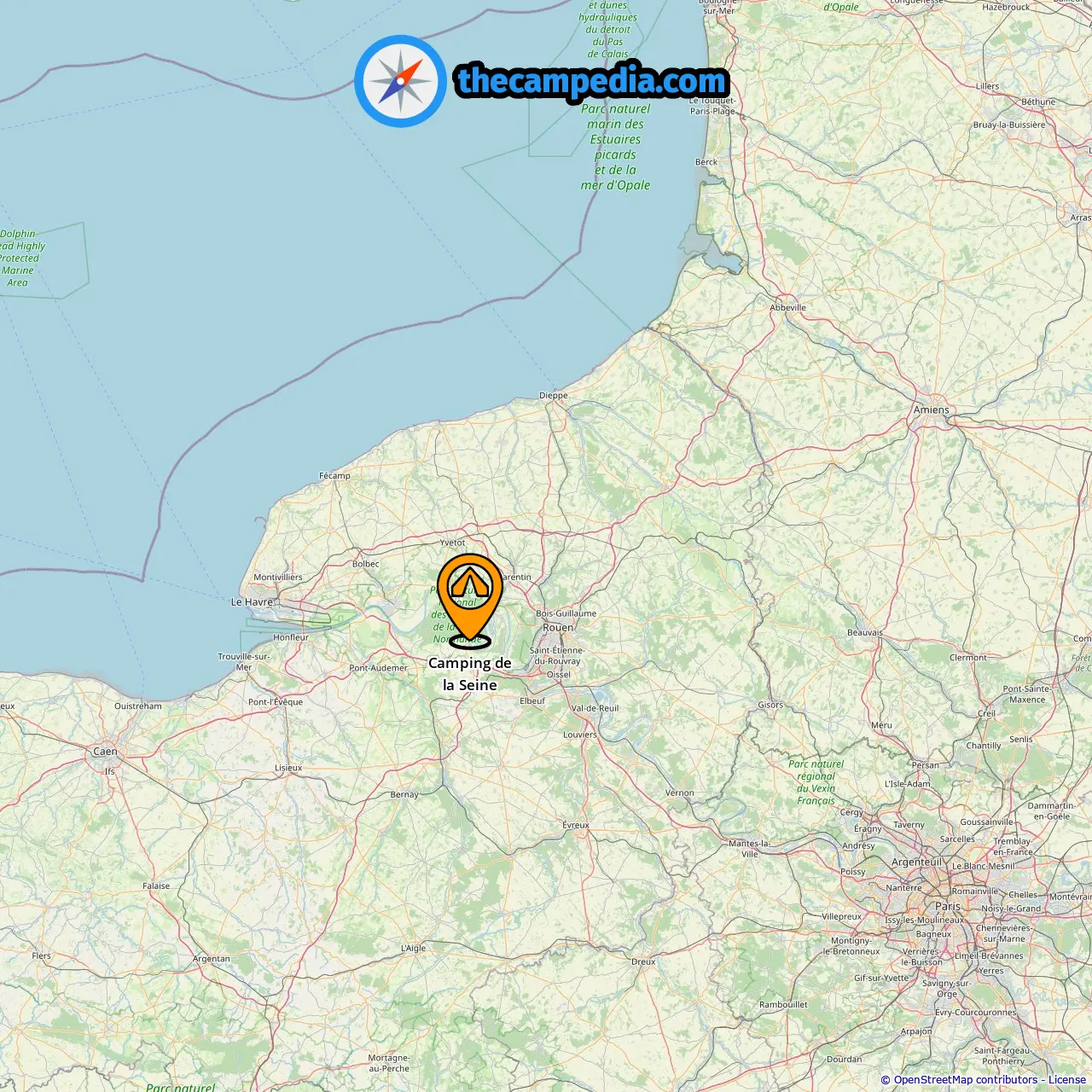Viewport: 1092px width, 1092px height.
Task: Select the Parc naturel régional du Vexin label
Action: (816, 782)
